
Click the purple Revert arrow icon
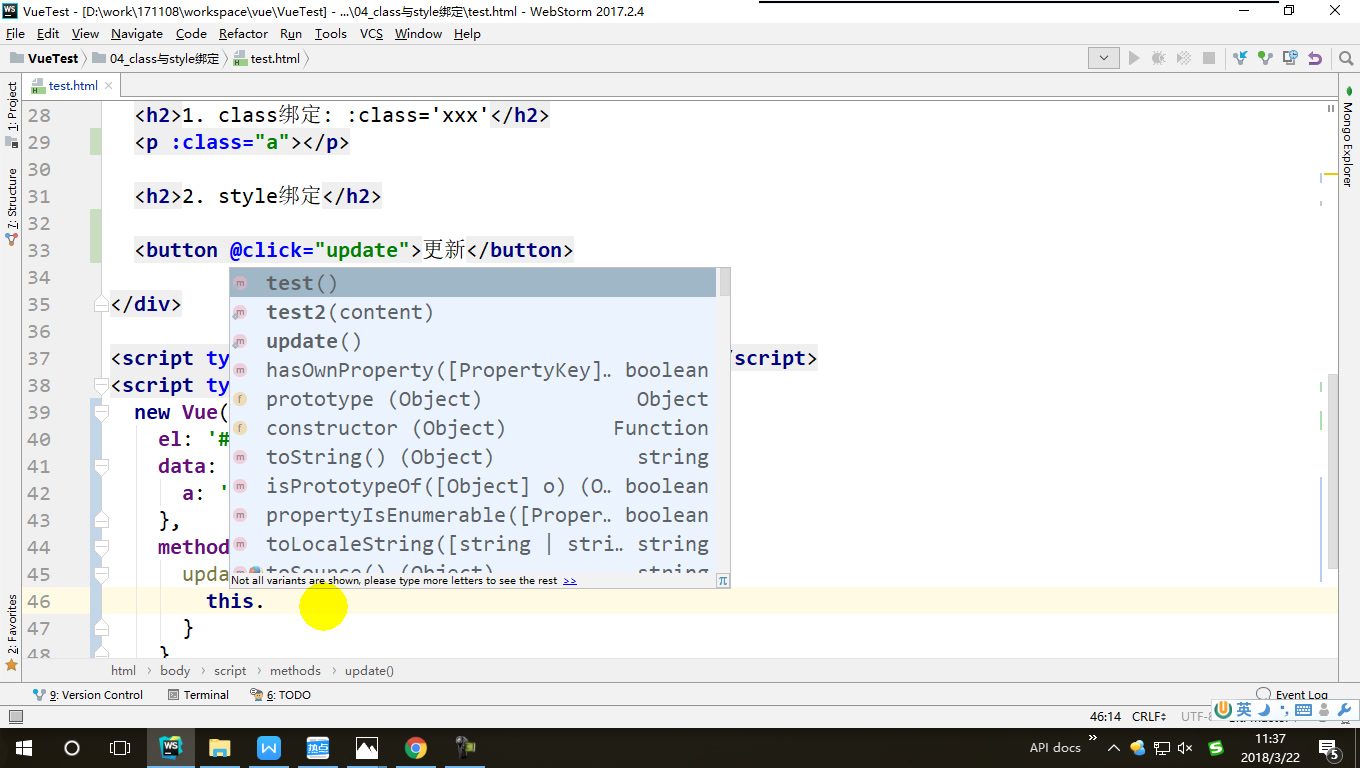1315,59
